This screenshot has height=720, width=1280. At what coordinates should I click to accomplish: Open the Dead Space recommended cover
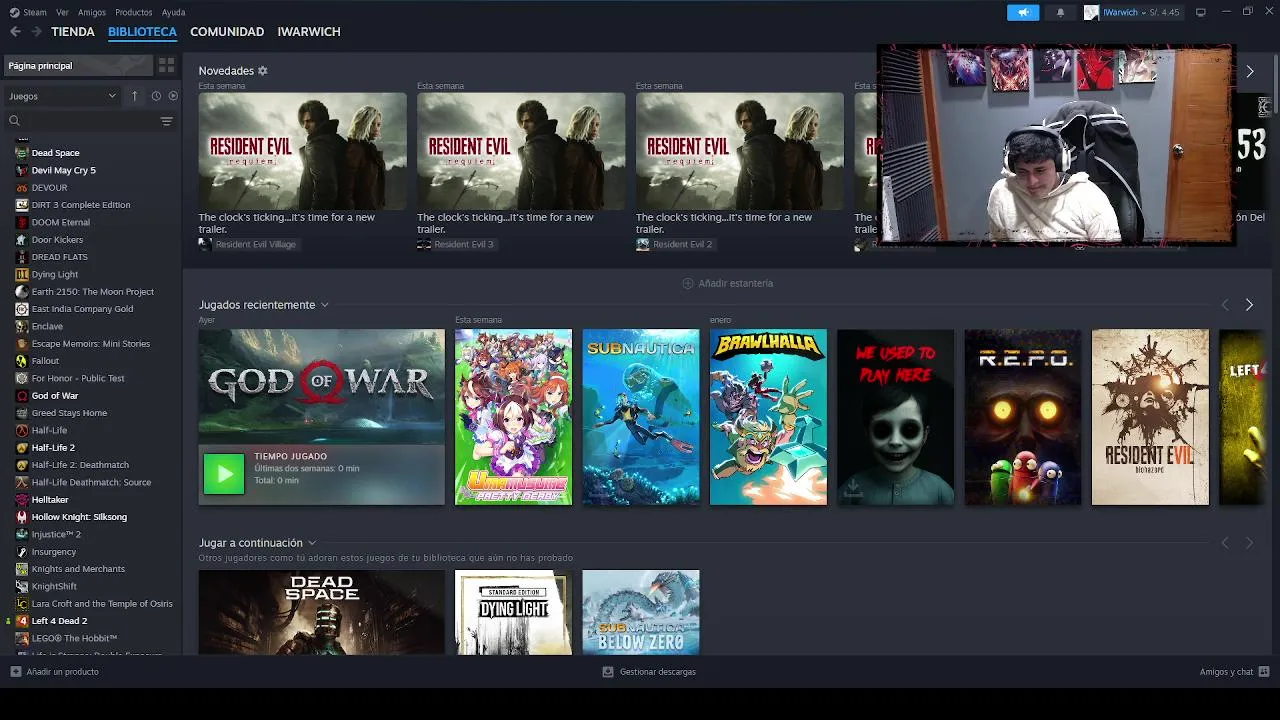point(321,612)
